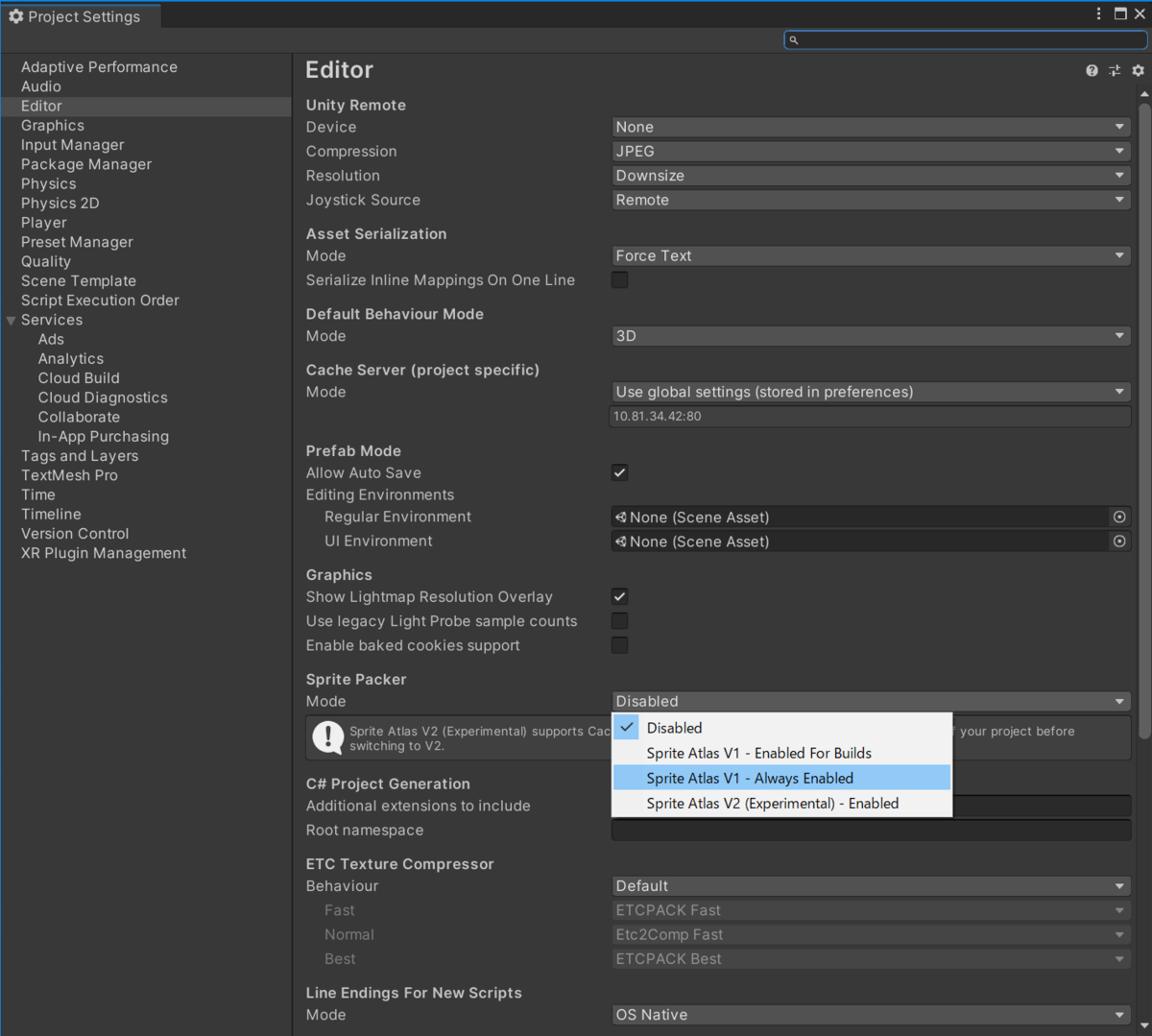Image resolution: width=1152 pixels, height=1036 pixels.
Task: Disable the Allow Auto Save checkbox
Action: [x=619, y=471]
